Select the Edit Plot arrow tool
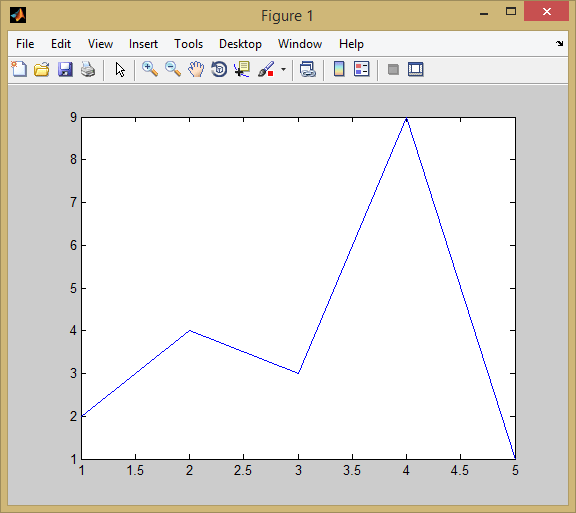The image size is (576, 513). 120,69
